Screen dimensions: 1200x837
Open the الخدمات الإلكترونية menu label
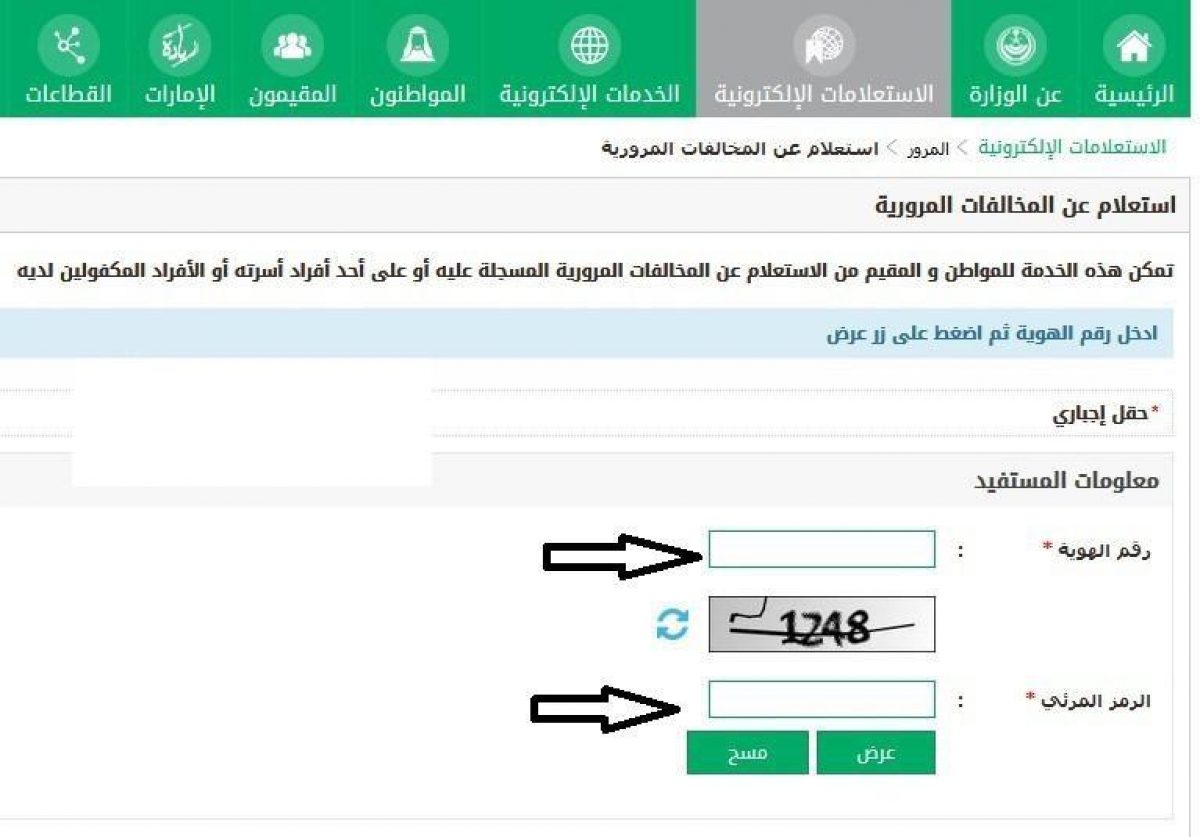(590, 95)
